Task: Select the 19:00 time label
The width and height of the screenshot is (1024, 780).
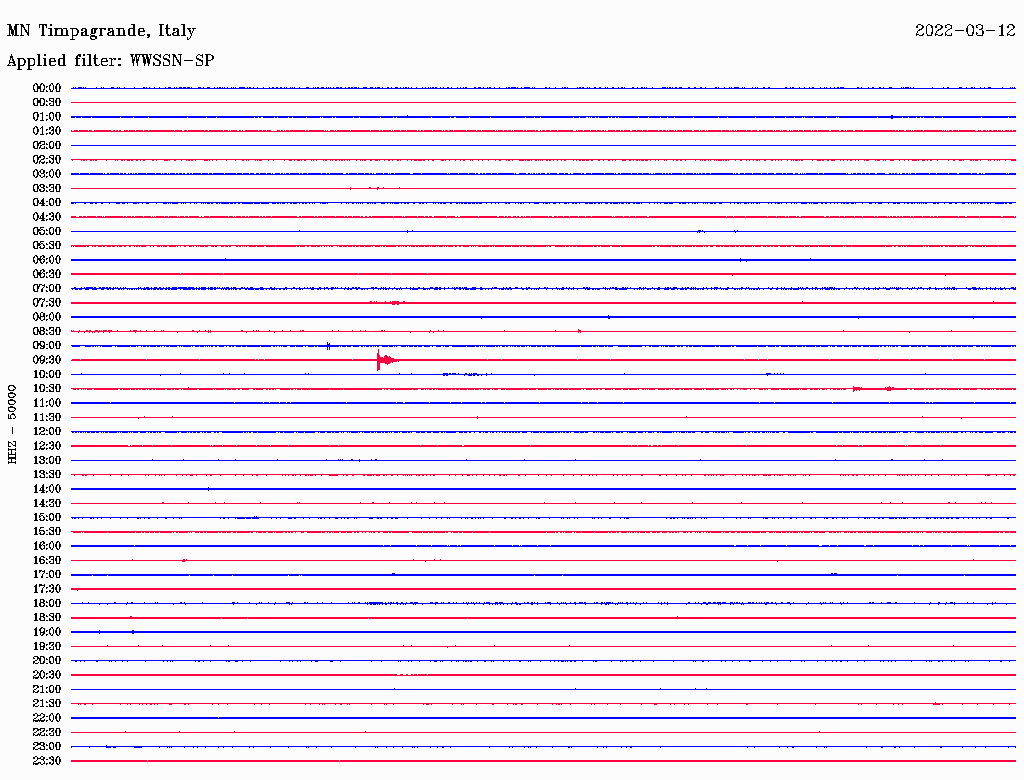Action: coord(47,632)
